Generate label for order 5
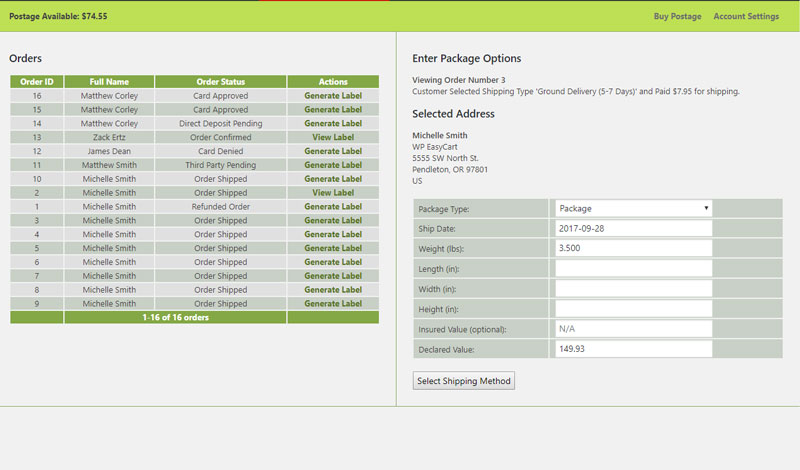 (333, 248)
